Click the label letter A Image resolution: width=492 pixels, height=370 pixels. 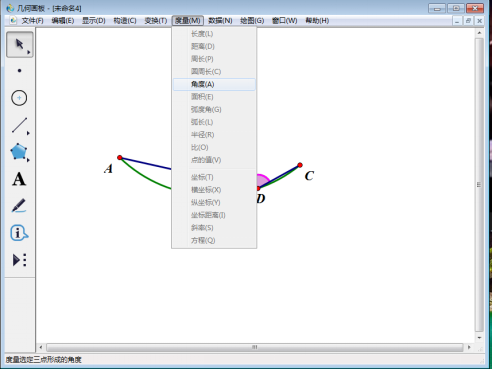tap(108, 169)
